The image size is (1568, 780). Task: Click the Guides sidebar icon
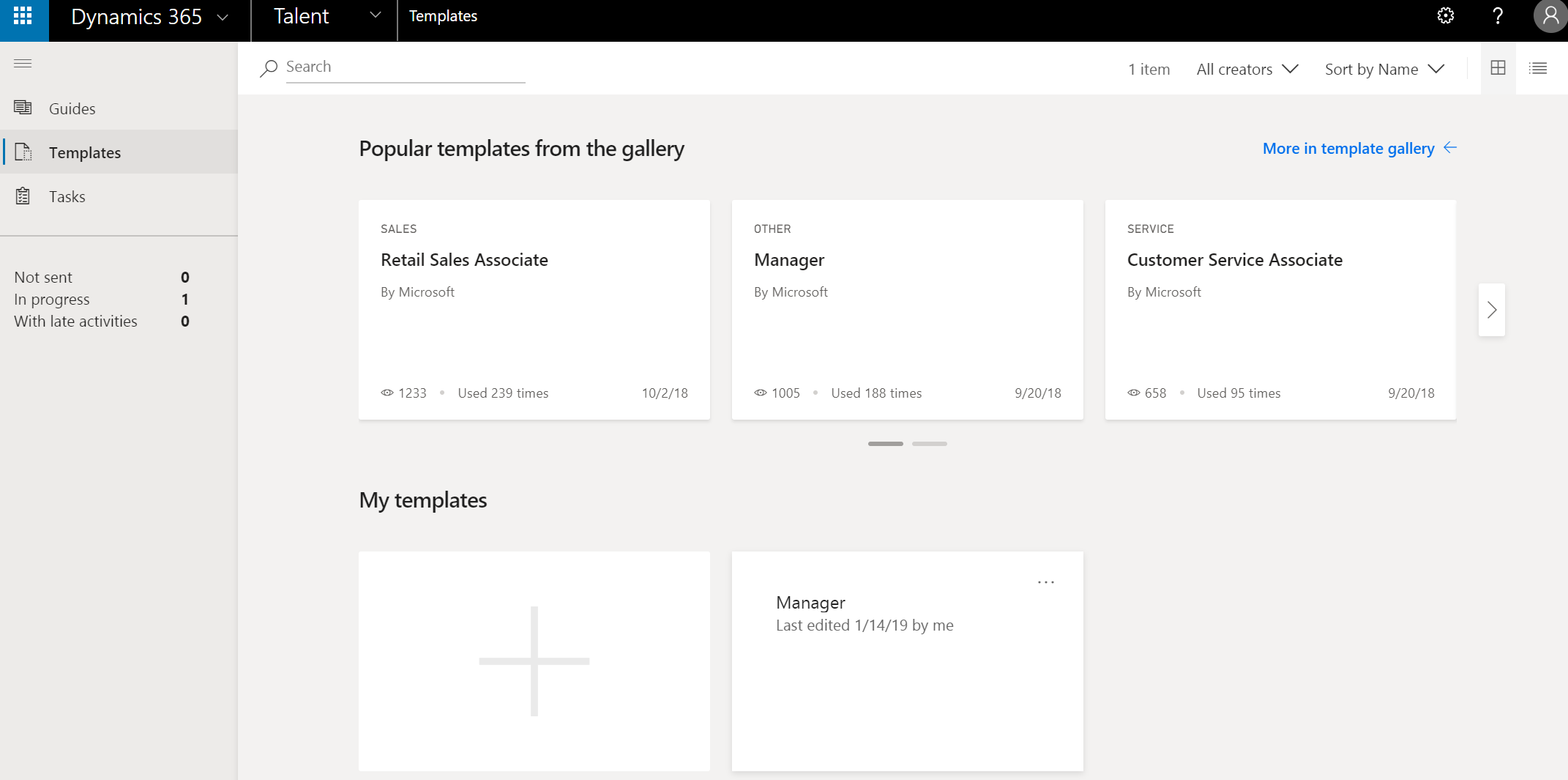point(23,108)
